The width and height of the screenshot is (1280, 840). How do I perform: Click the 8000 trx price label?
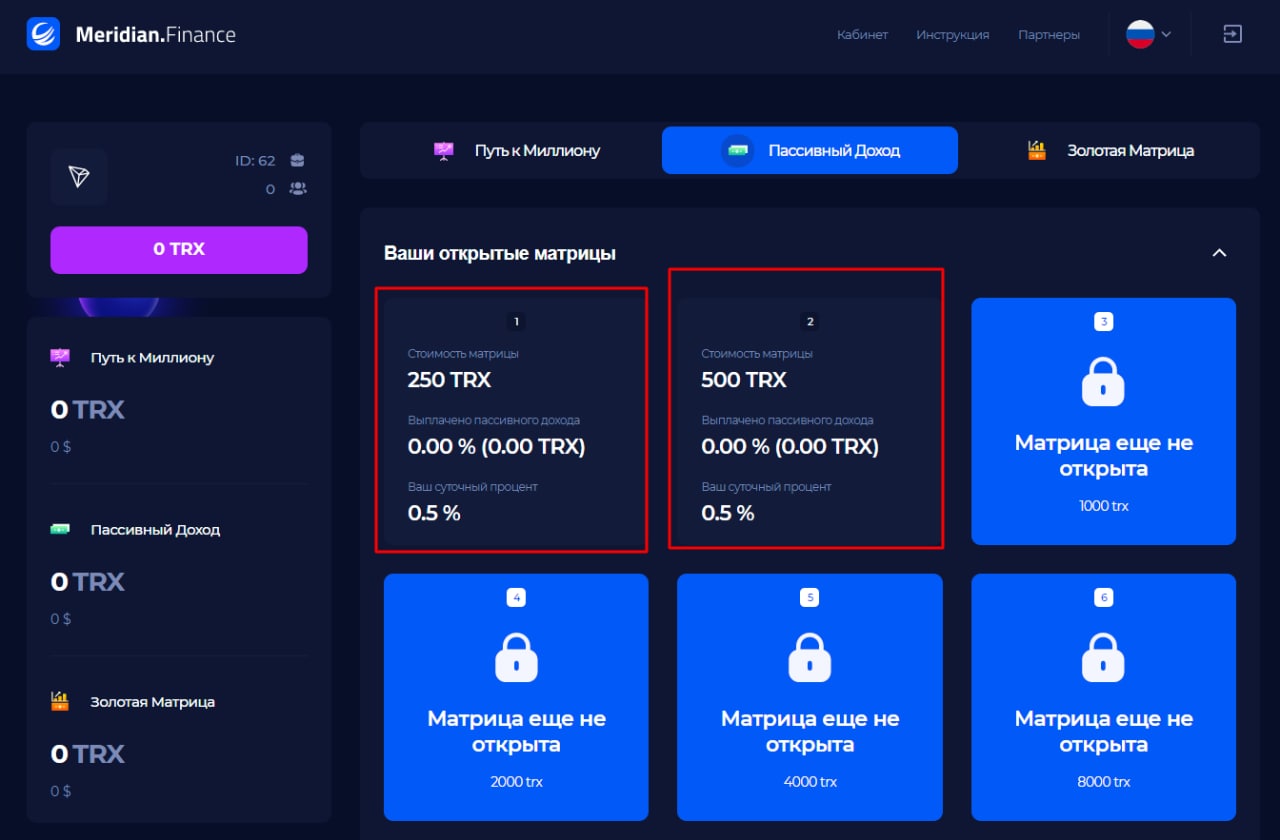(1104, 782)
